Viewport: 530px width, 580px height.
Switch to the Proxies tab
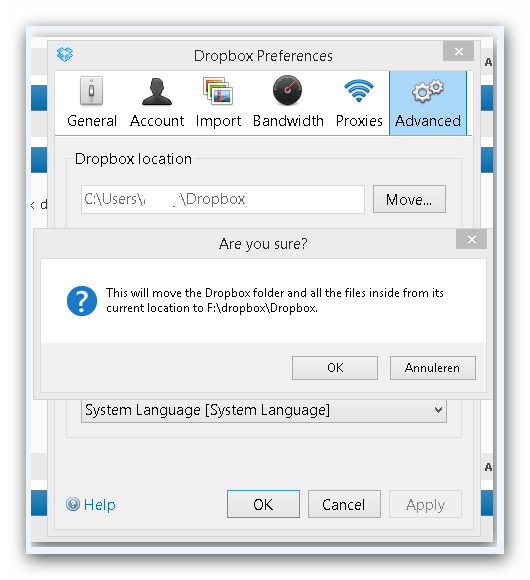tap(359, 103)
